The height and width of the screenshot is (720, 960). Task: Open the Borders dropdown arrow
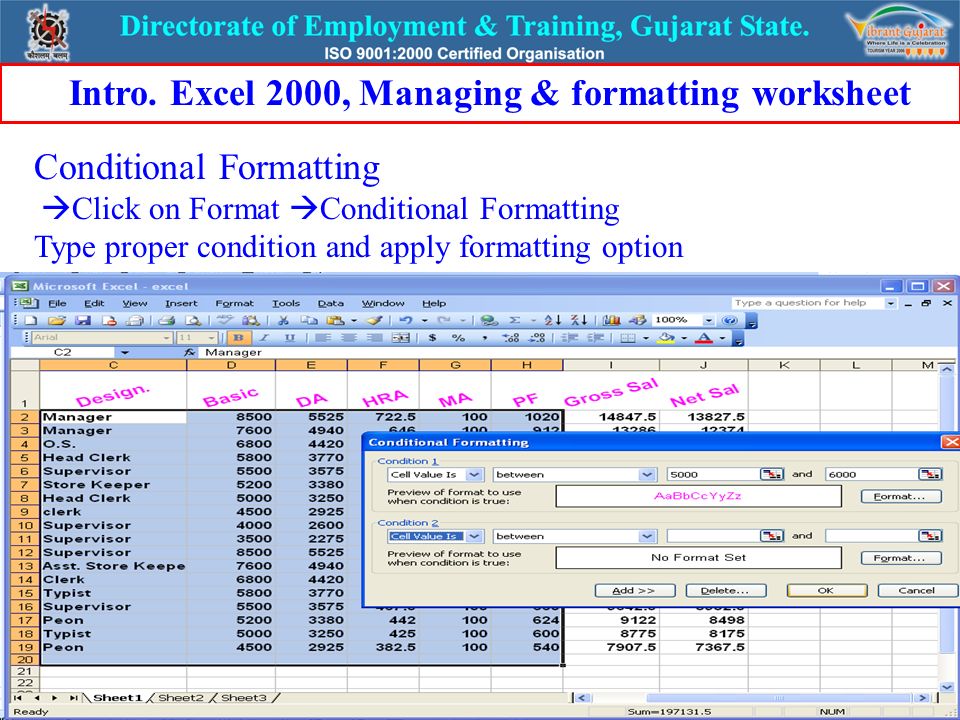pyautogui.click(x=646, y=338)
